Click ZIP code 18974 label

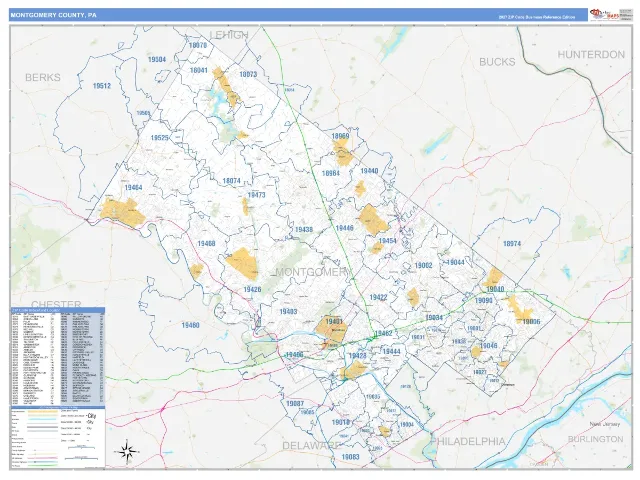pos(512,243)
